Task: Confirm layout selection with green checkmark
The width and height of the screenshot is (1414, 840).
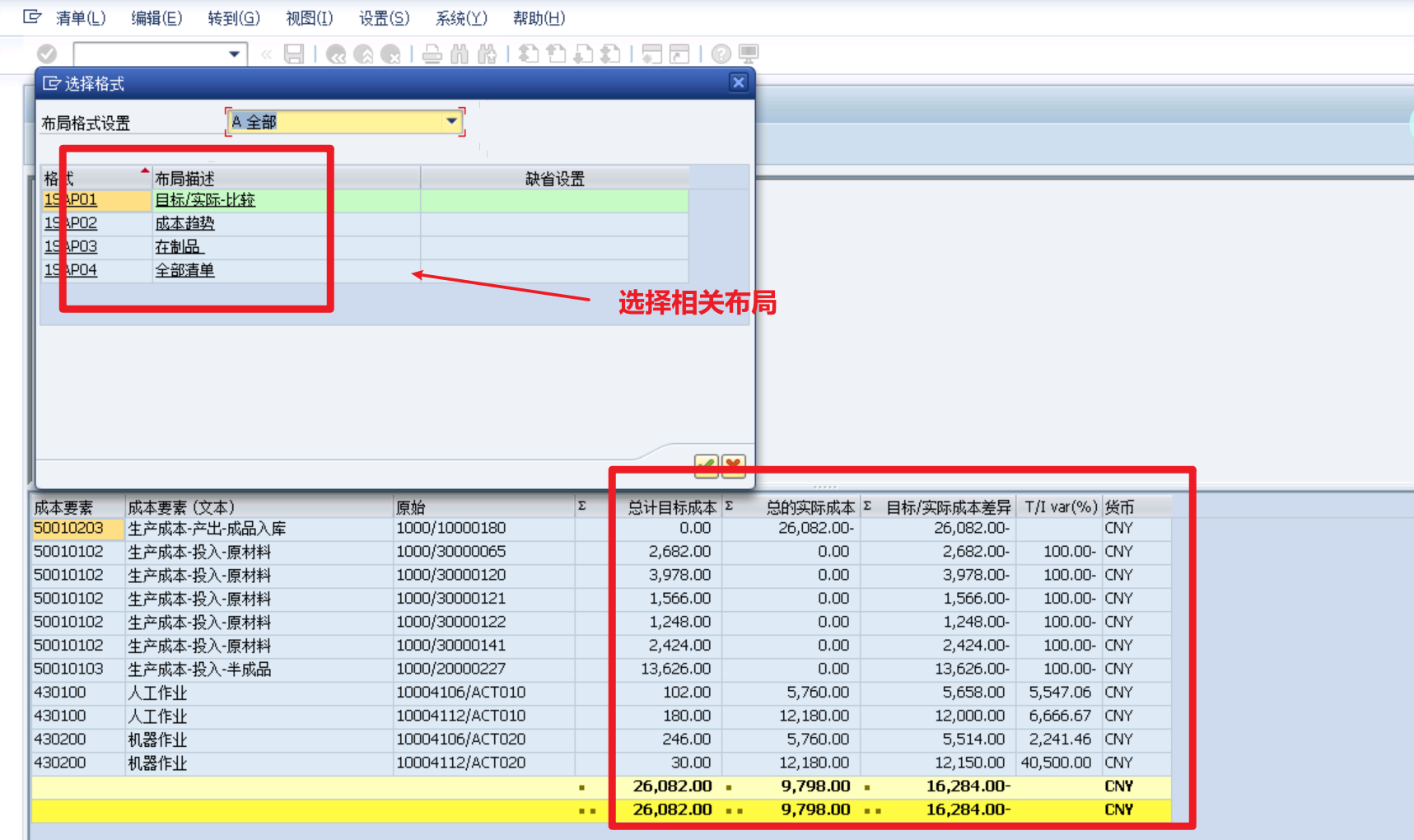Action: click(x=705, y=466)
